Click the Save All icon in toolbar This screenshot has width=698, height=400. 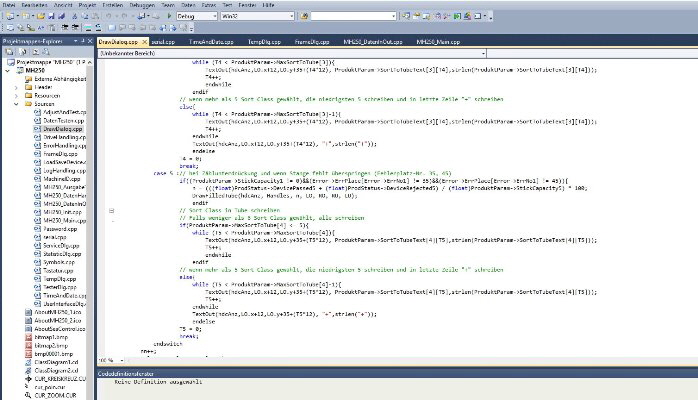[x=61, y=16]
